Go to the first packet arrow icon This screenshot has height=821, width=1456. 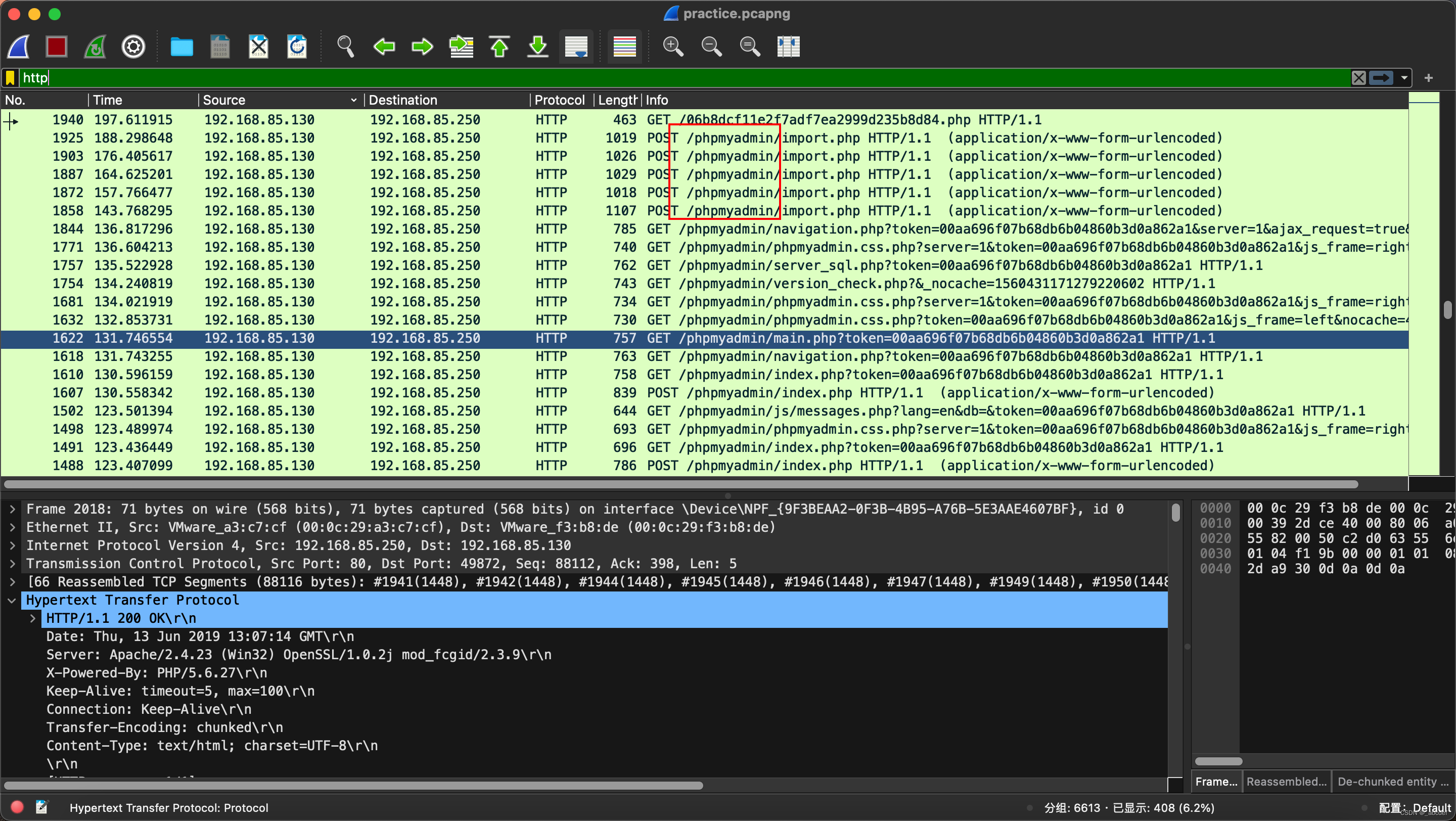pos(499,47)
